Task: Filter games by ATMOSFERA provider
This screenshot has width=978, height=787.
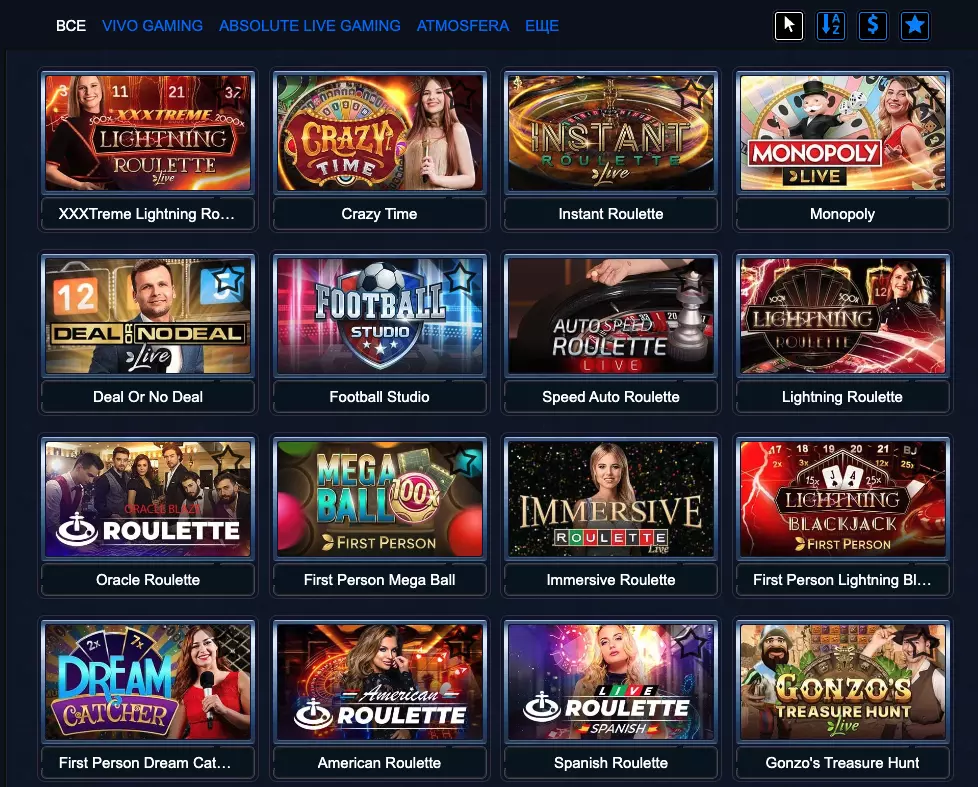Action: [463, 26]
